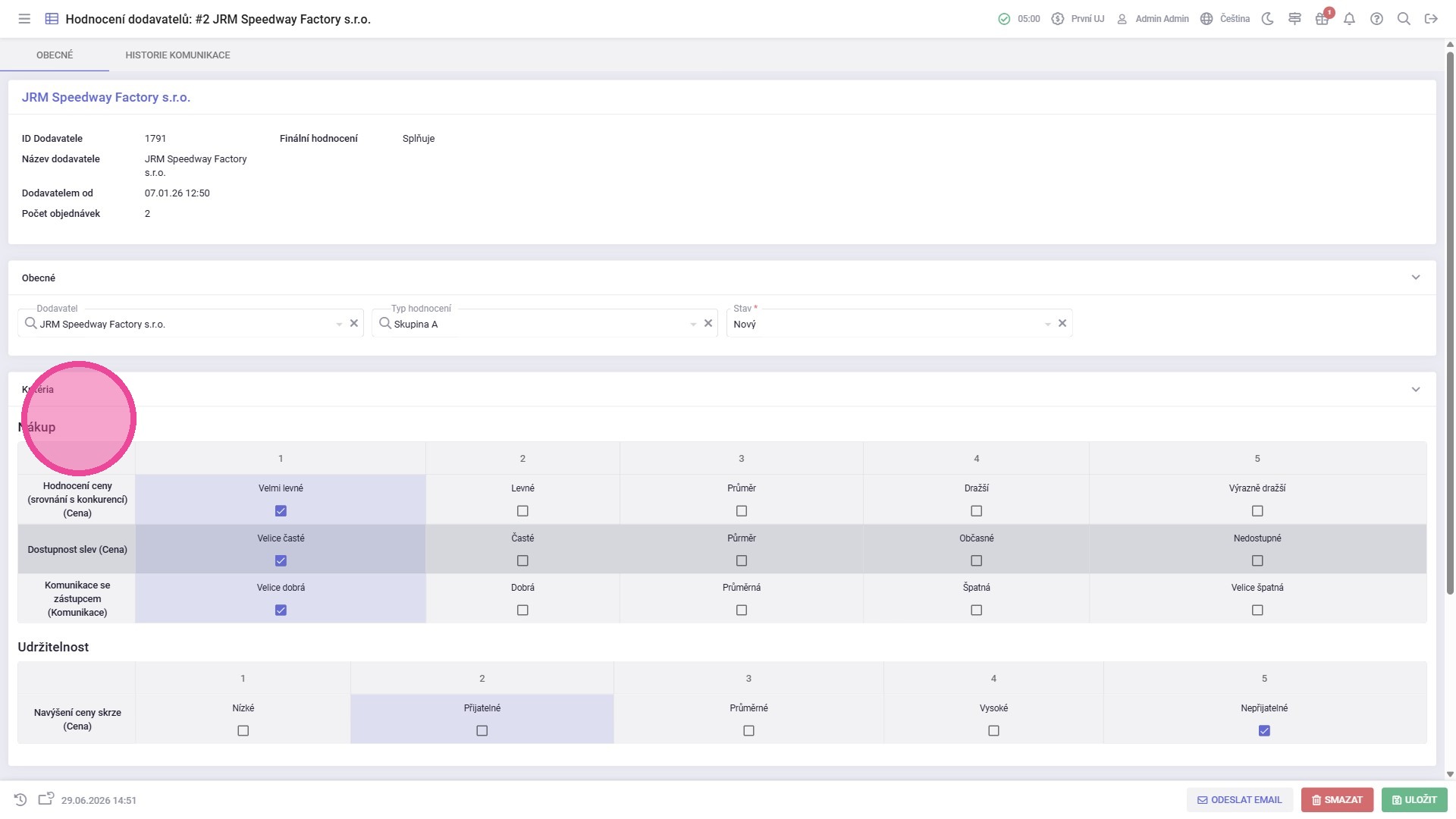
Task: Click the green ULOŽIT button
Action: pos(1414,800)
